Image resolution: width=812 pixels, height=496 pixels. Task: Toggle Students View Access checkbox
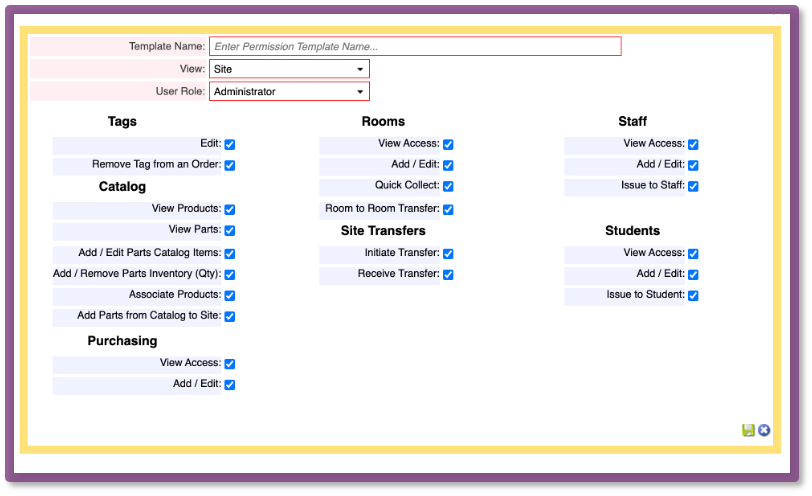(x=693, y=254)
